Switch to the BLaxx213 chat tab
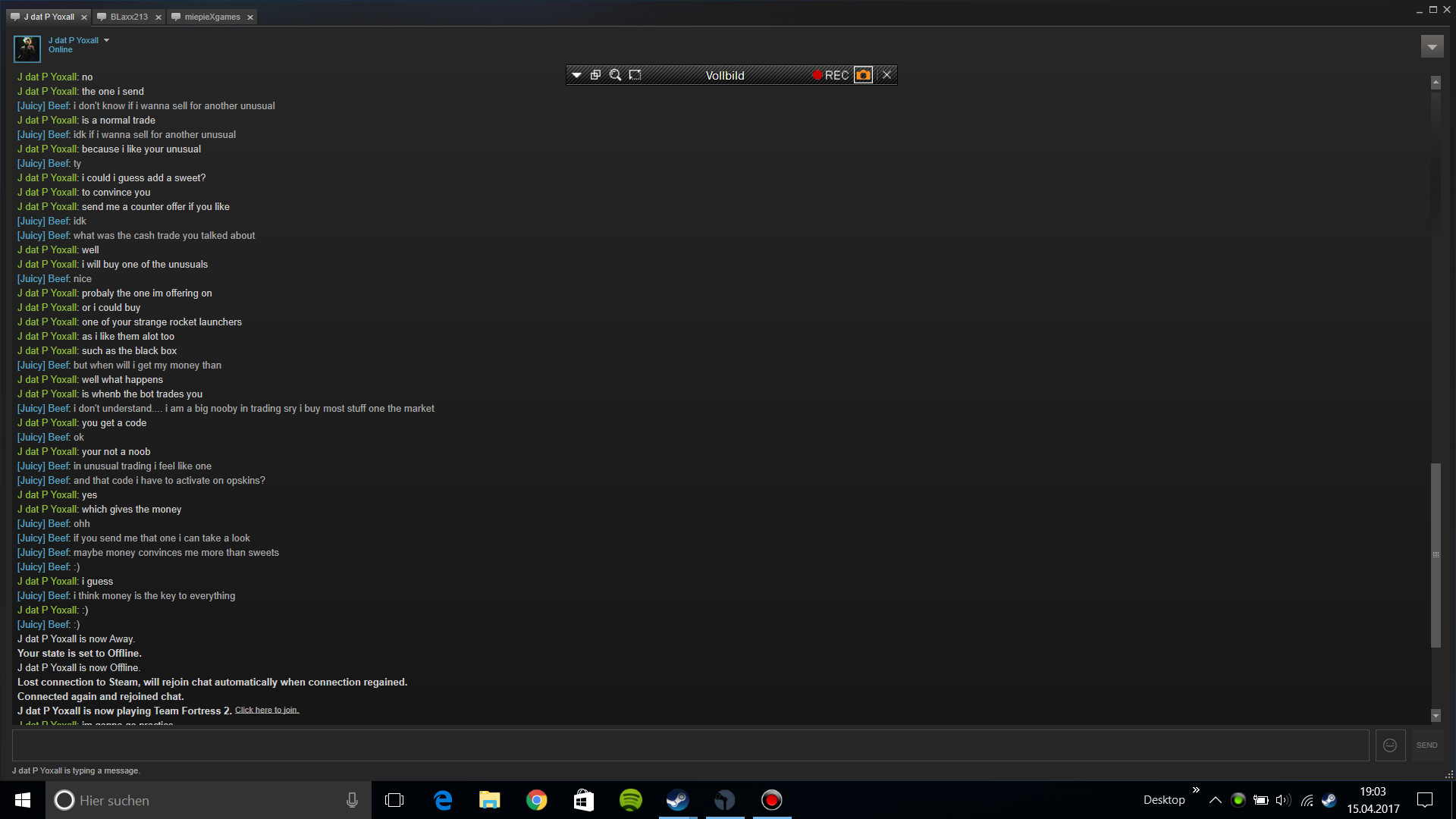The width and height of the screenshot is (1456, 819). click(129, 17)
